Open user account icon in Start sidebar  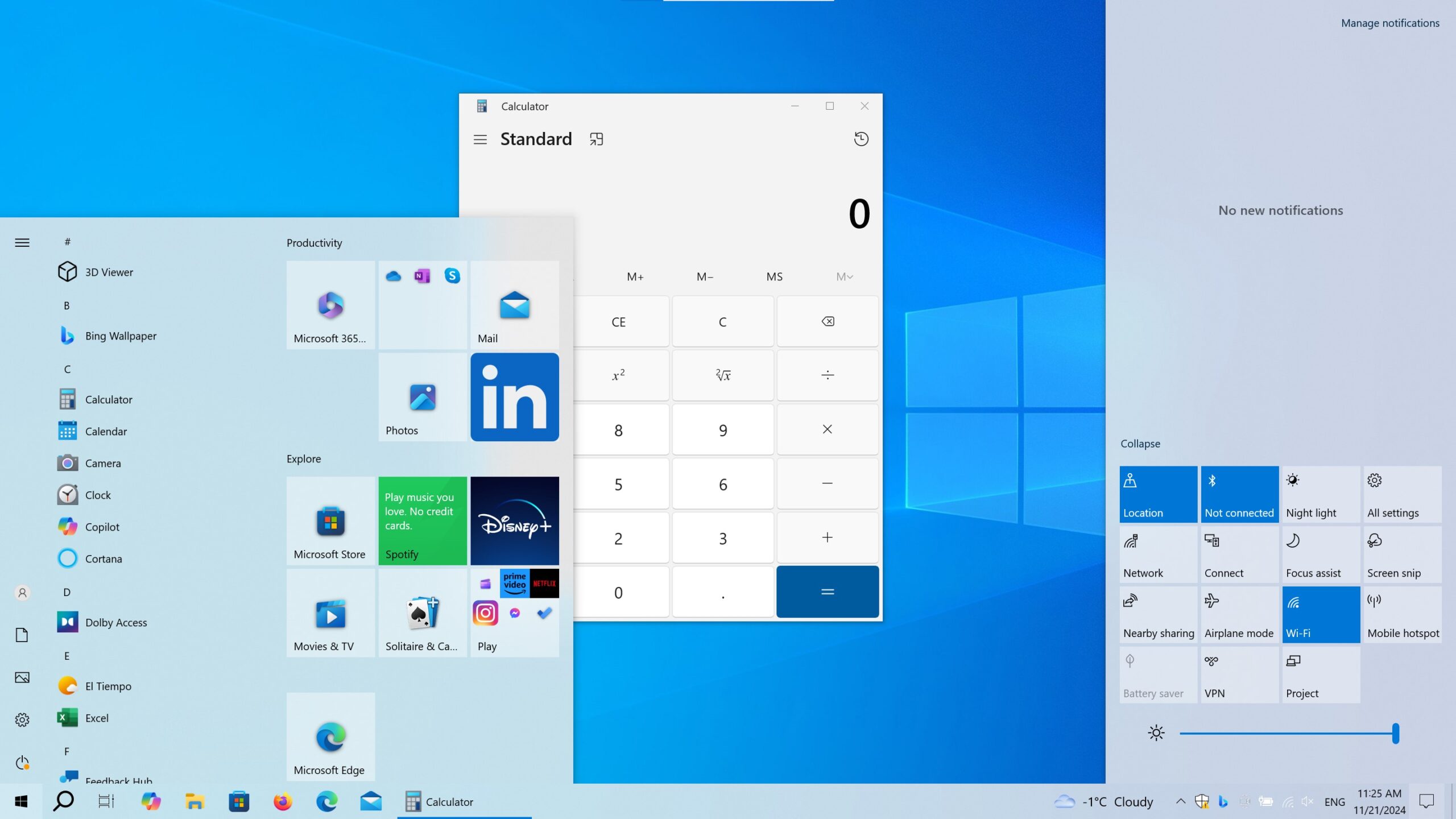pyautogui.click(x=22, y=593)
